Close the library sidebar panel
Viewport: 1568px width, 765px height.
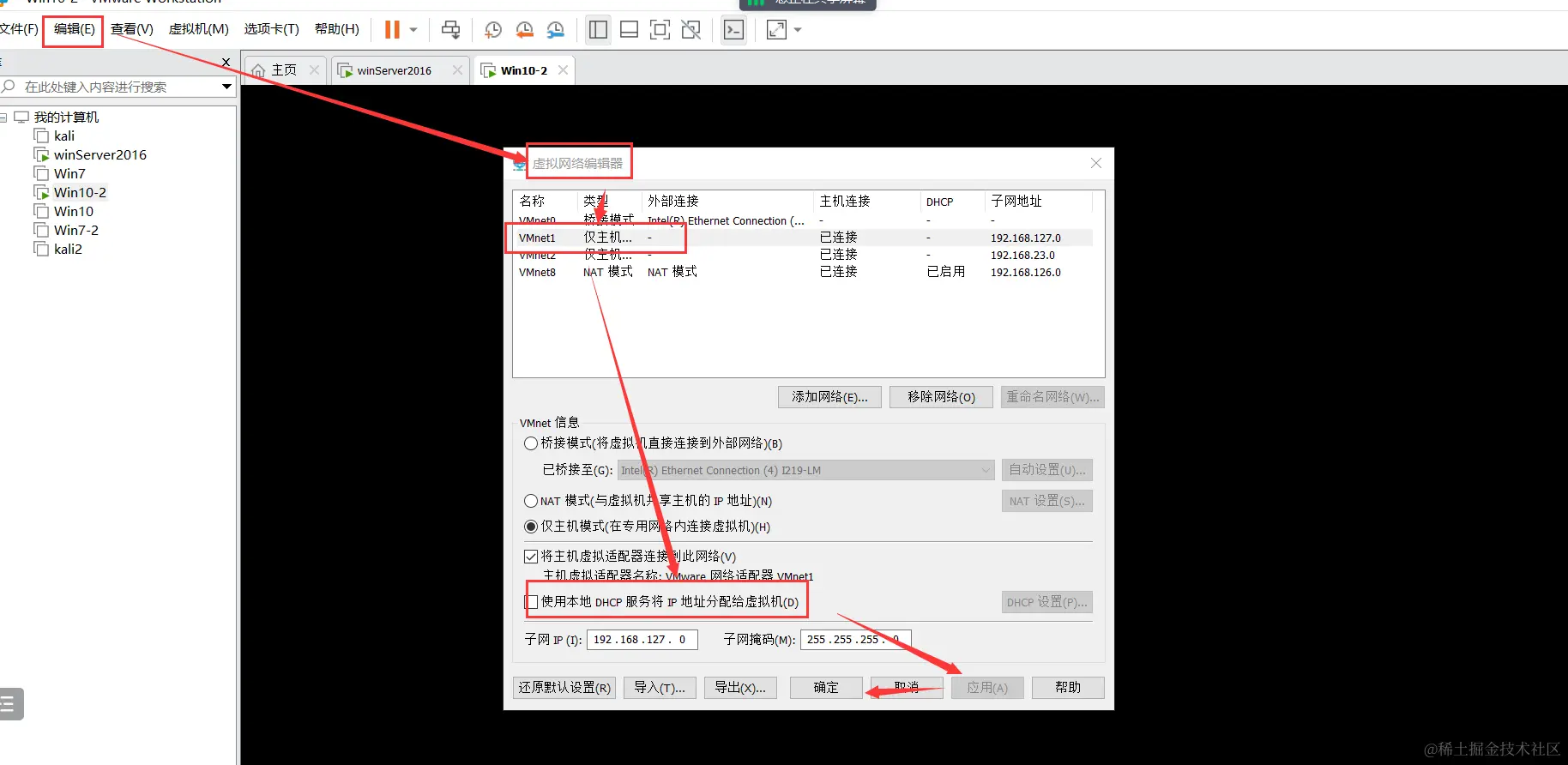[x=226, y=63]
